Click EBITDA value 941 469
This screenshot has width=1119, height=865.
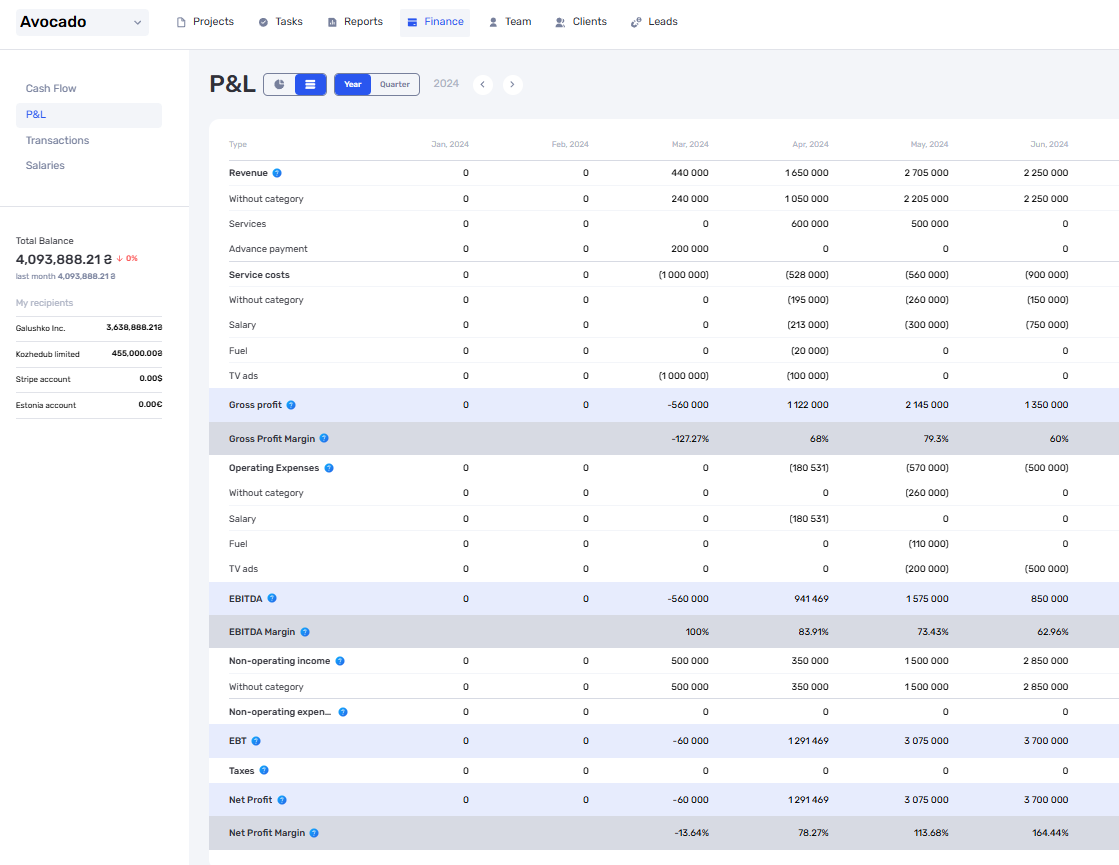point(811,599)
